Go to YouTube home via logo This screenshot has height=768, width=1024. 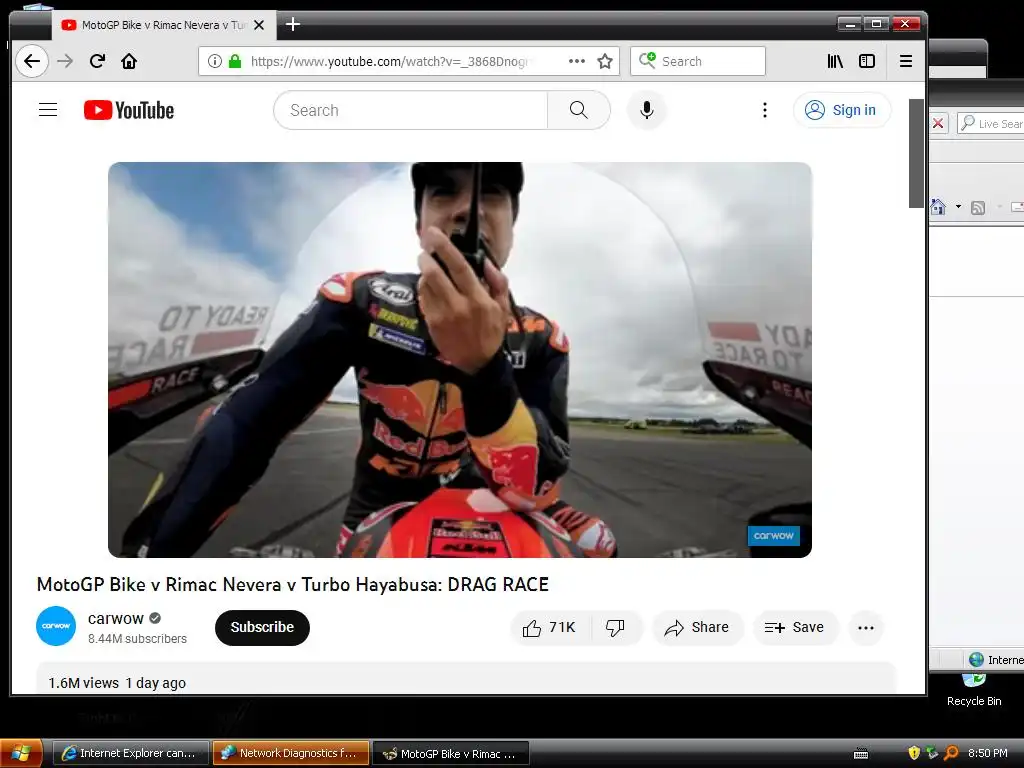pos(129,110)
